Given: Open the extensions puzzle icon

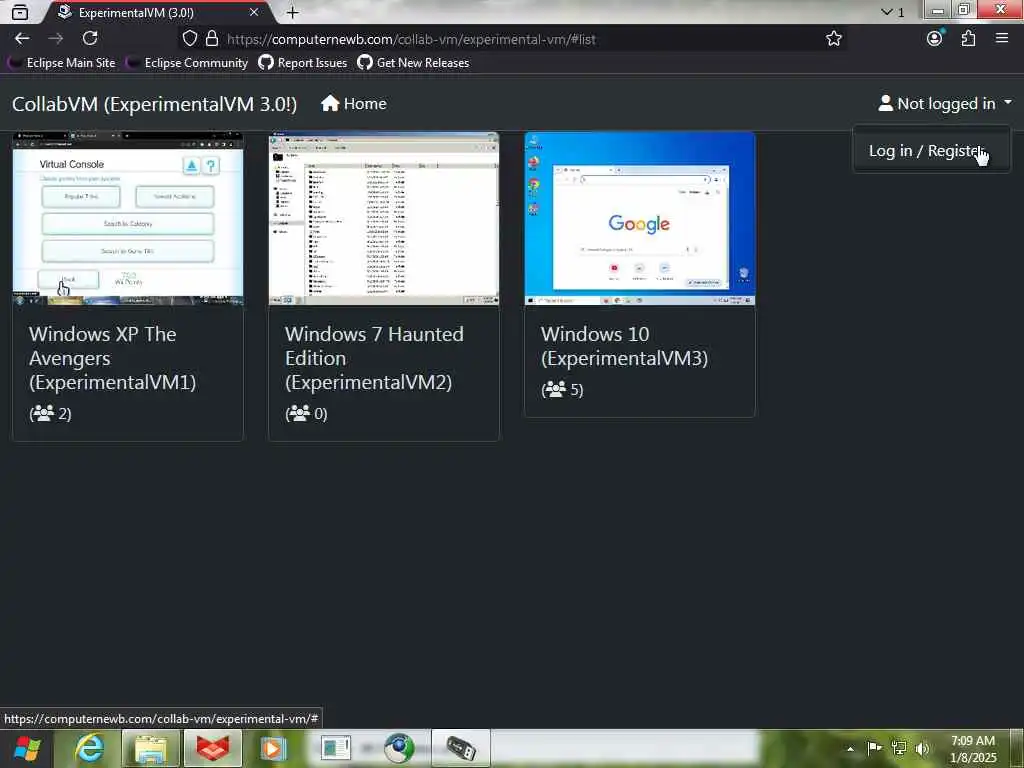Looking at the screenshot, I should (968, 39).
